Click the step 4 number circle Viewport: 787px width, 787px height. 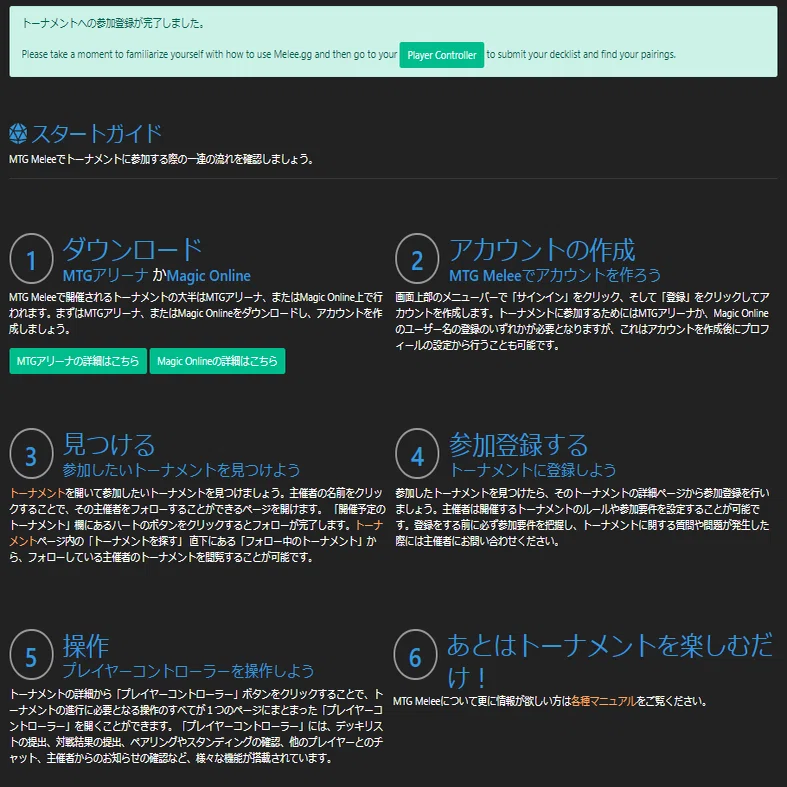pos(417,454)
